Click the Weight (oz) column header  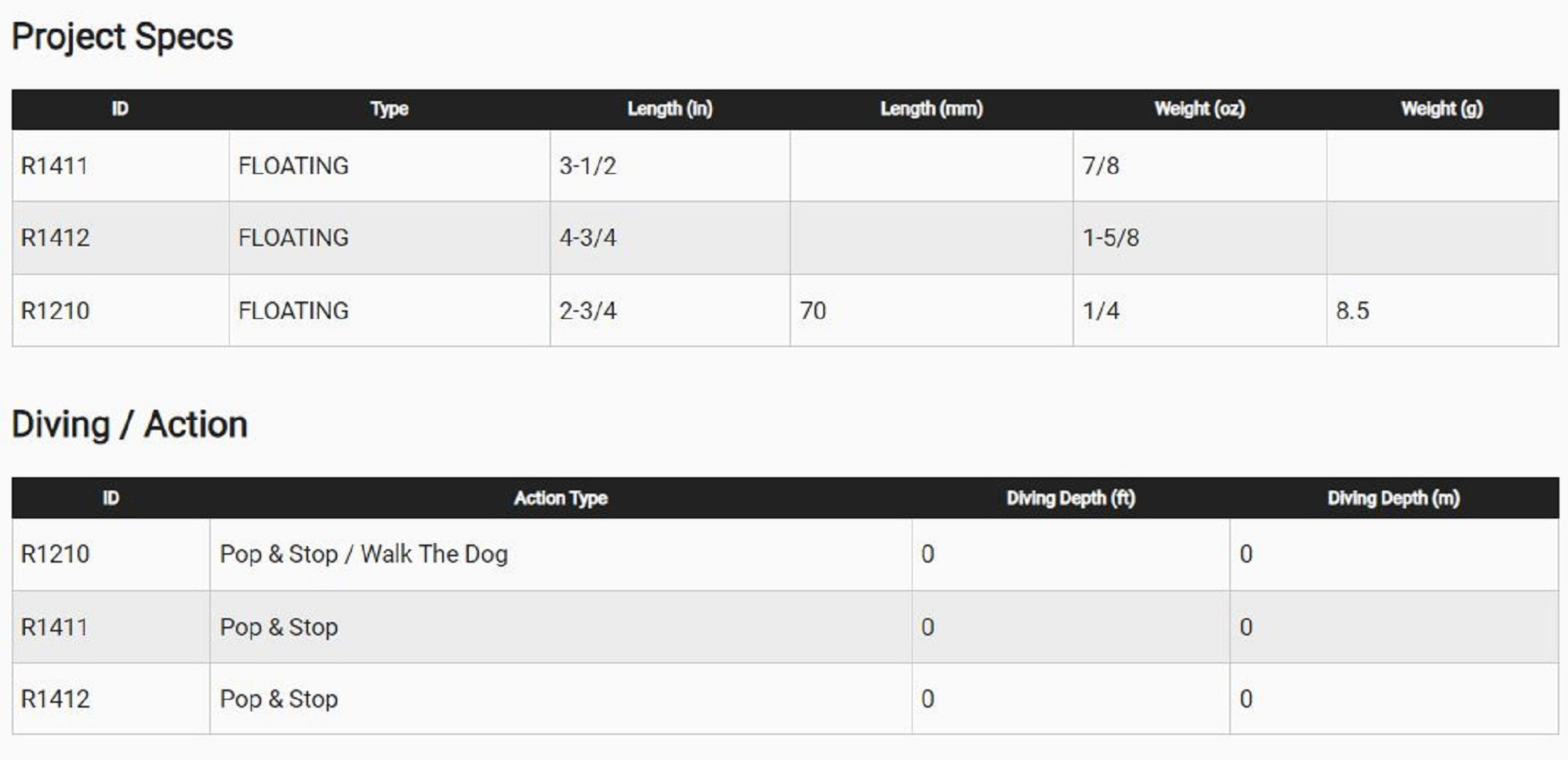click(x=1199, y=109)
